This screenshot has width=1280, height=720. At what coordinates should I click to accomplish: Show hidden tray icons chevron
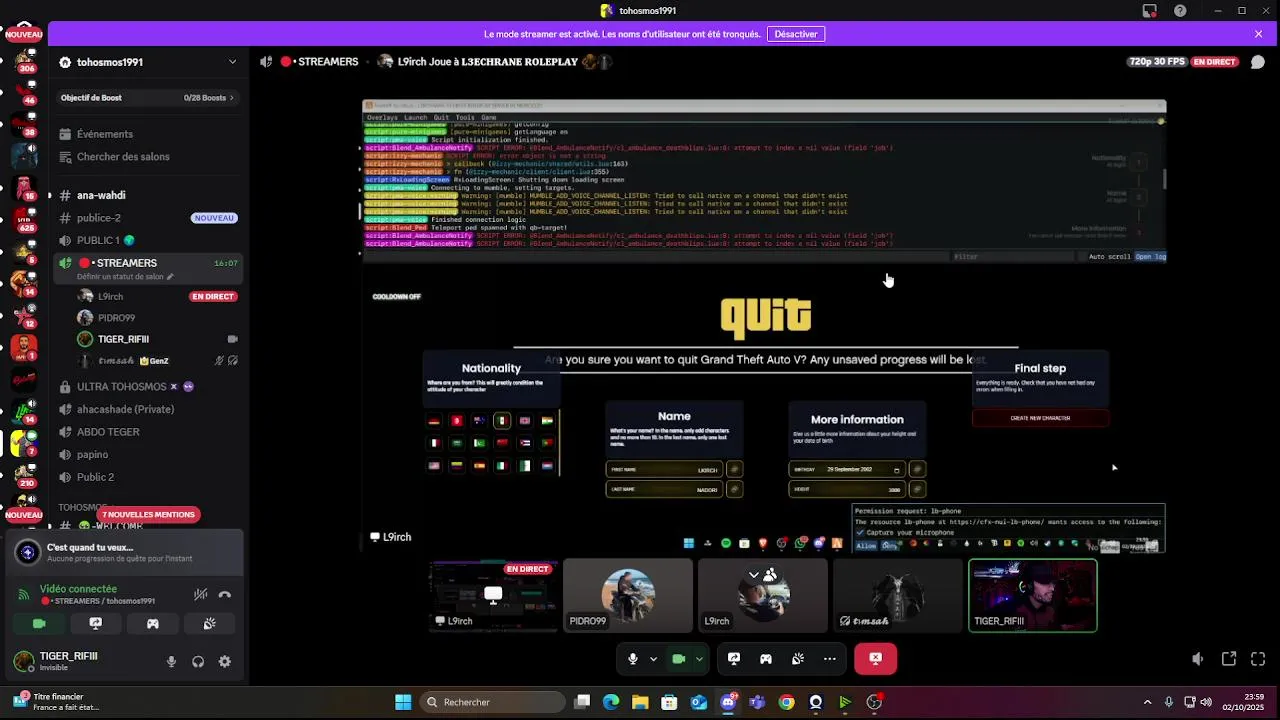1146,702
